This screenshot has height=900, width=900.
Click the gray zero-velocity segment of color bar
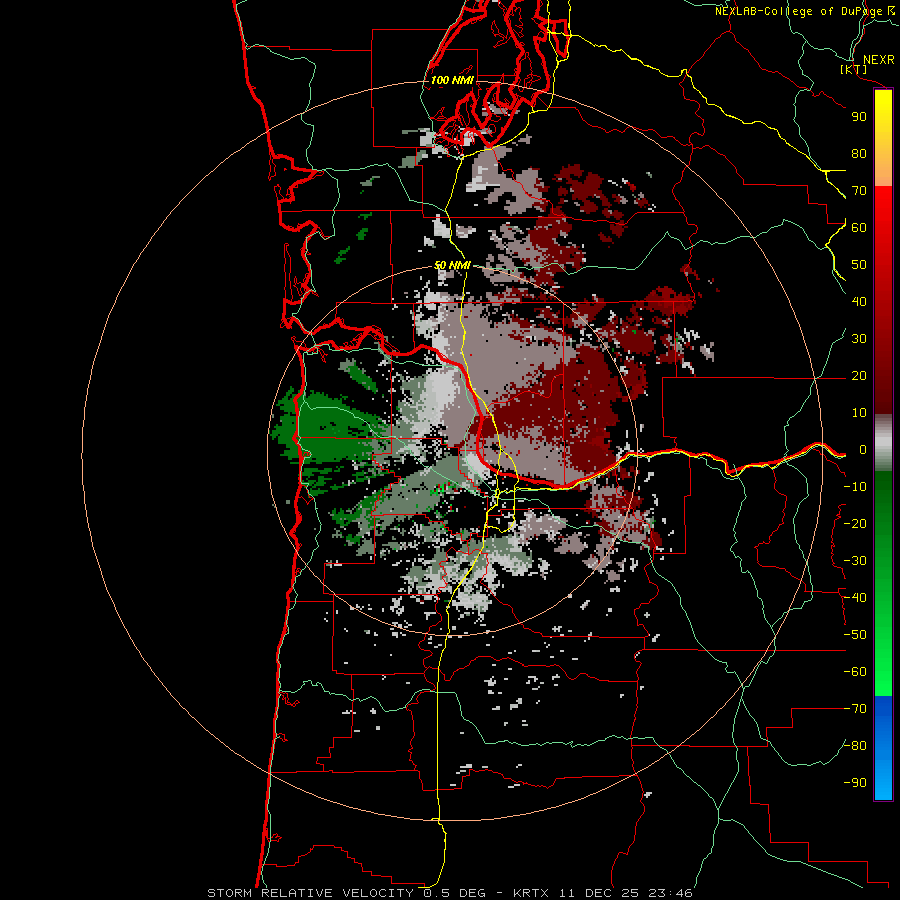883,443
